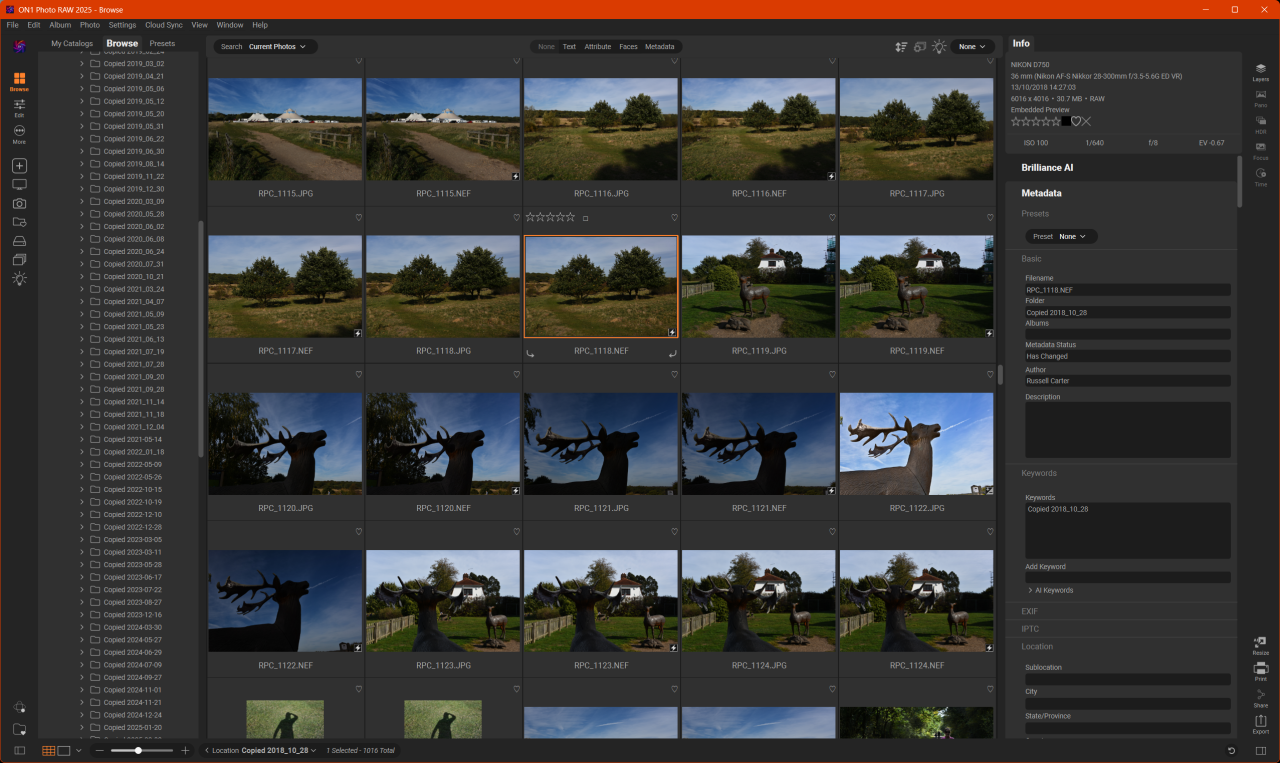Open the Browse module icon
This screenshot has height=763, width=1280.
19,80
